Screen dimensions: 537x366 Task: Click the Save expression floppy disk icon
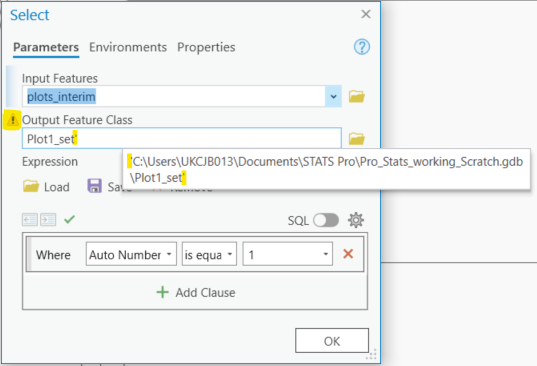pos(95,186)
